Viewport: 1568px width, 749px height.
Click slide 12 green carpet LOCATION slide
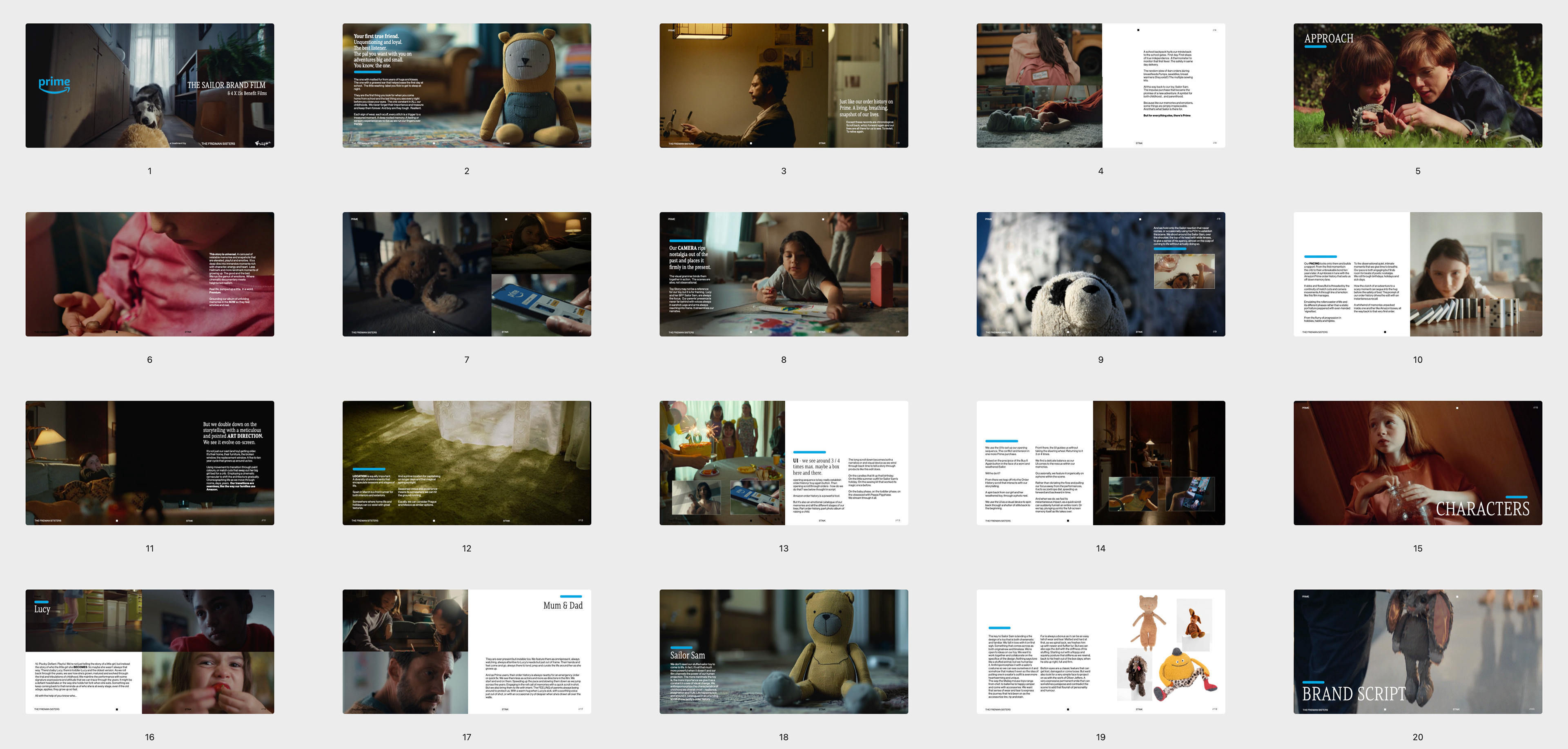pyautogui.click(x=466, y=463)
